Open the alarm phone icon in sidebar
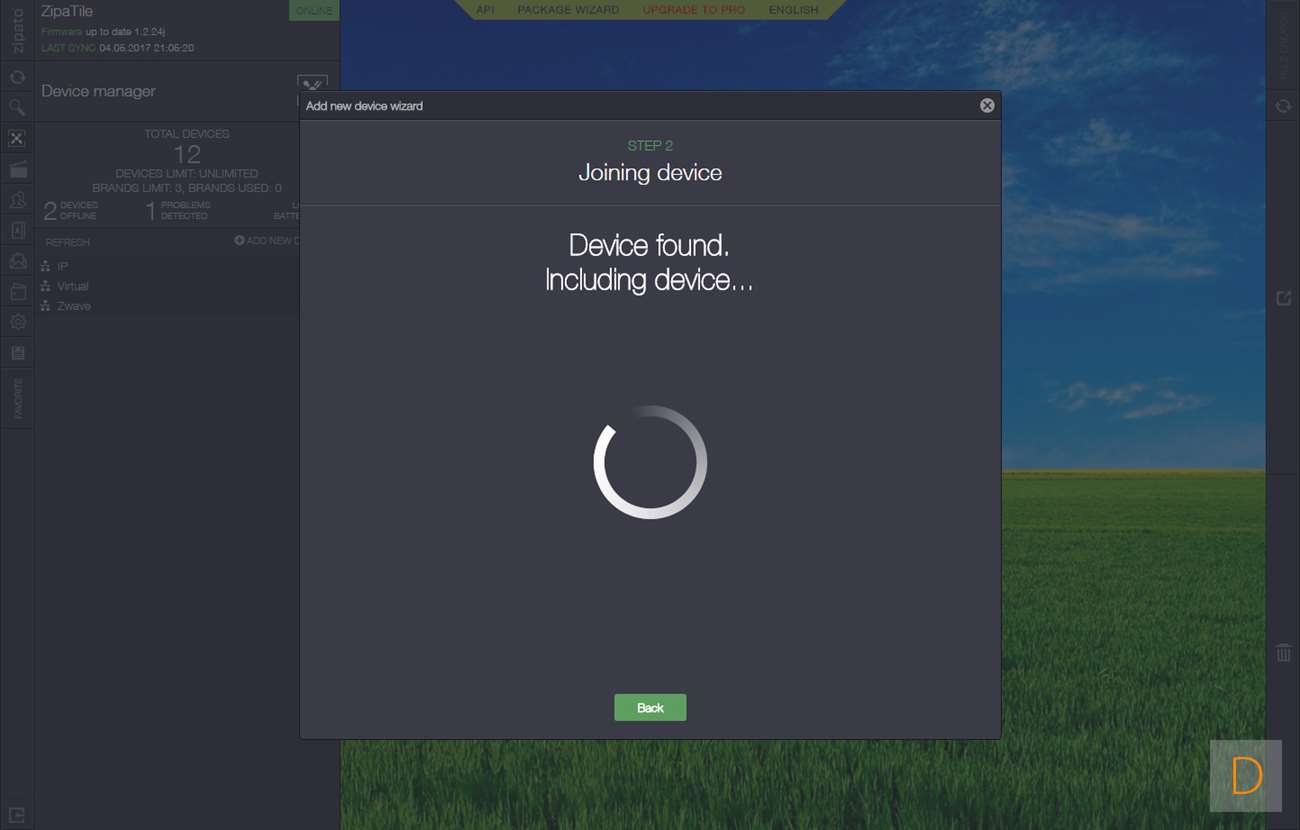Screen dimensions: 1300x830 pos(17,261)
